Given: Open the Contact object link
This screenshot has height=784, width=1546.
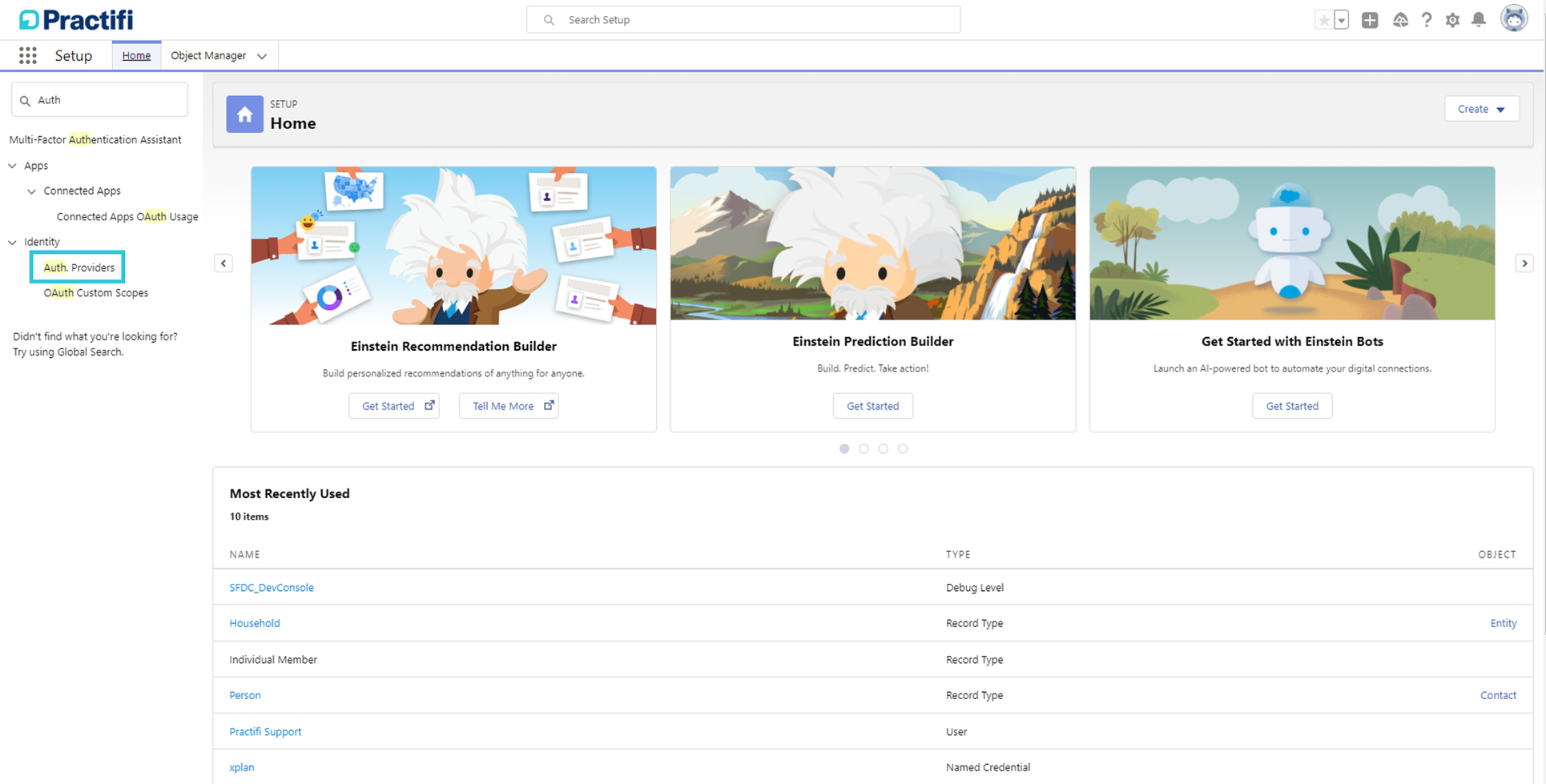Looking at the screenshot, I should click(x=1498, y=695).
